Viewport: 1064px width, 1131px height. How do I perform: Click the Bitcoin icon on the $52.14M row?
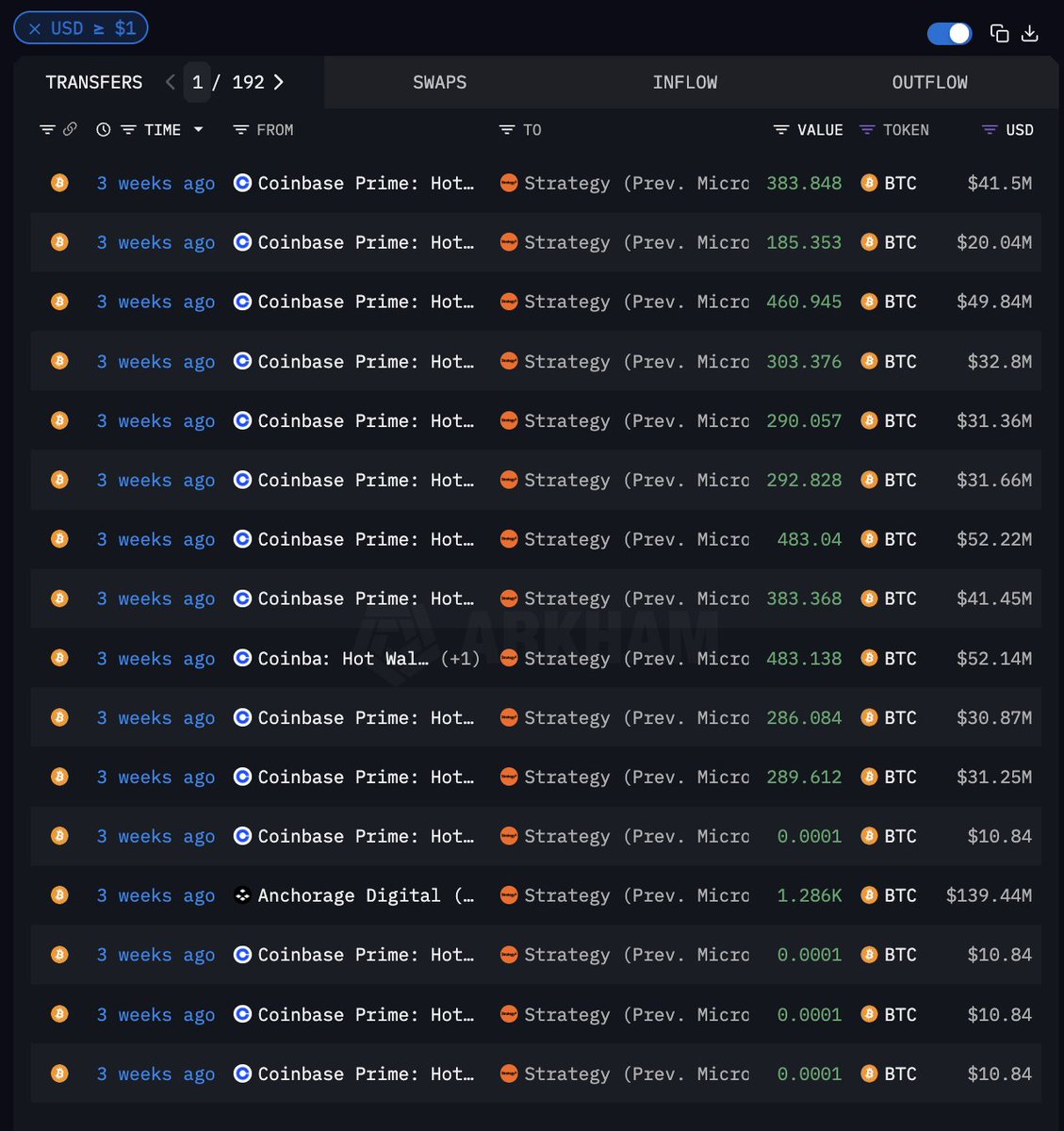point(59,658)
